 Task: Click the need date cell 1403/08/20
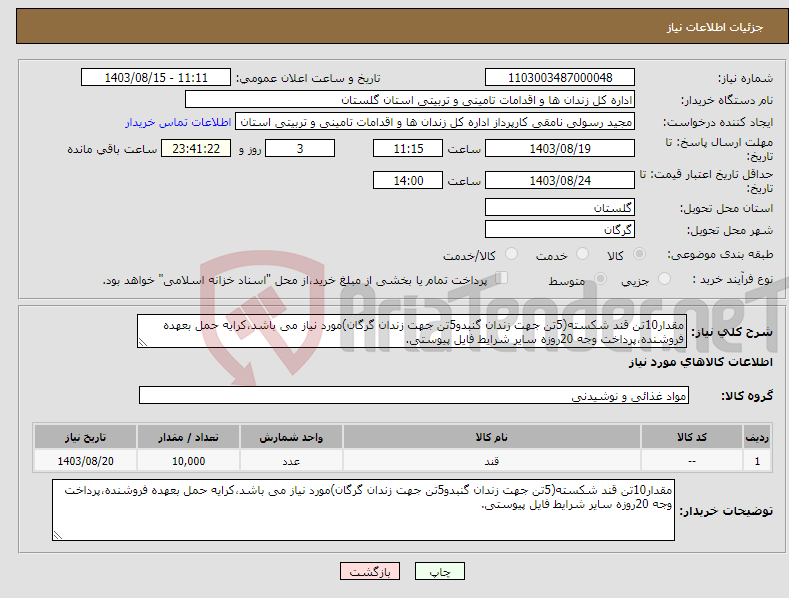pos(85,461)
